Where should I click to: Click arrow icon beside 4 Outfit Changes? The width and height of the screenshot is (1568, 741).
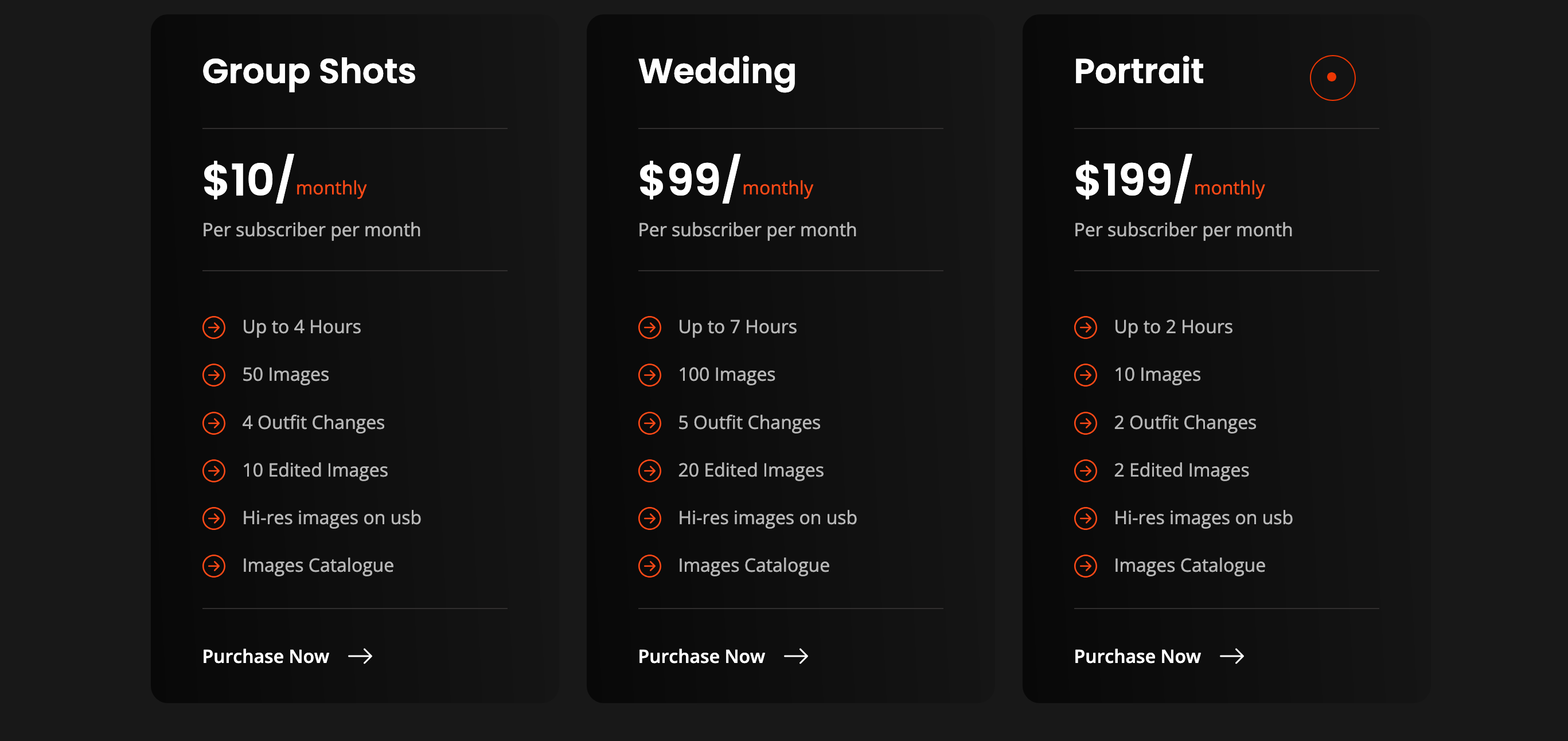[x=214, y=423]
